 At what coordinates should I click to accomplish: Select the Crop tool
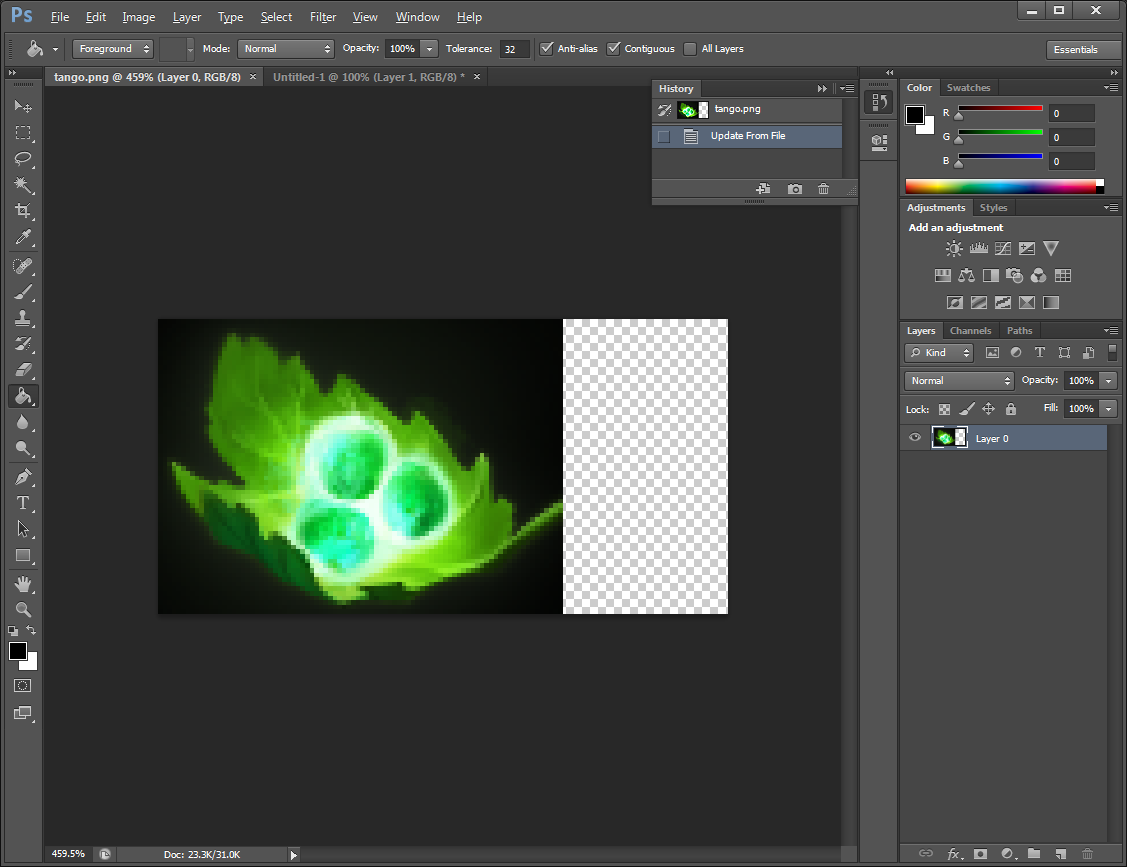tap(23, 211)
